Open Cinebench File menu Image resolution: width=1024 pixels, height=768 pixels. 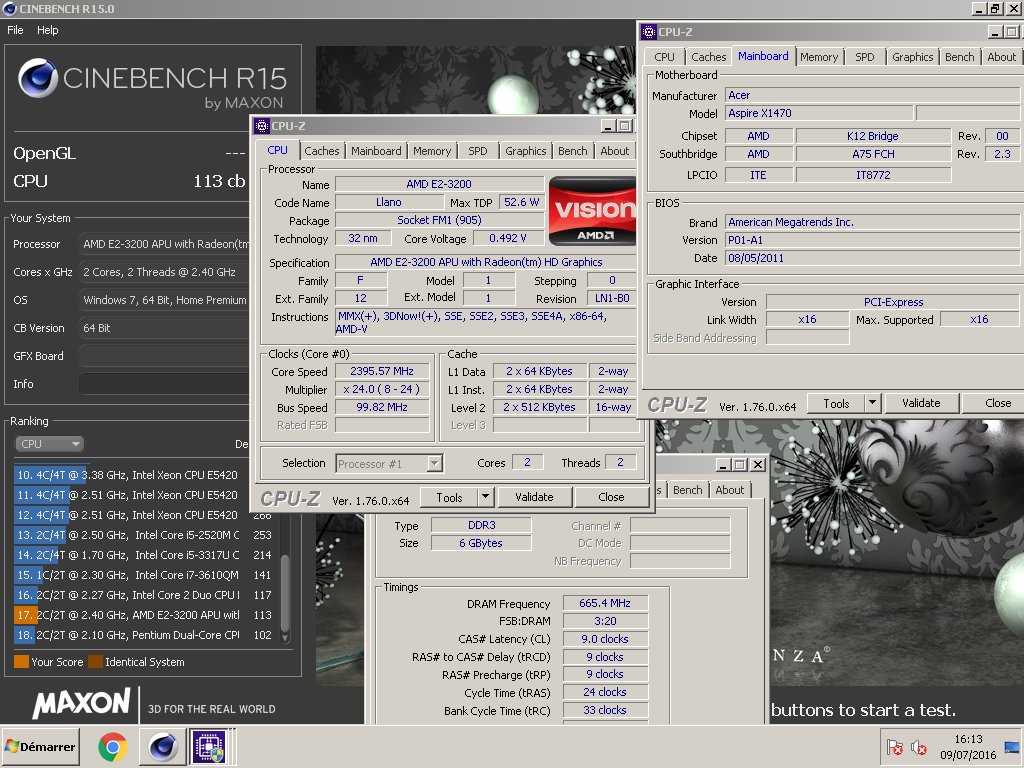pyautogui.click(x=15, y=30)
